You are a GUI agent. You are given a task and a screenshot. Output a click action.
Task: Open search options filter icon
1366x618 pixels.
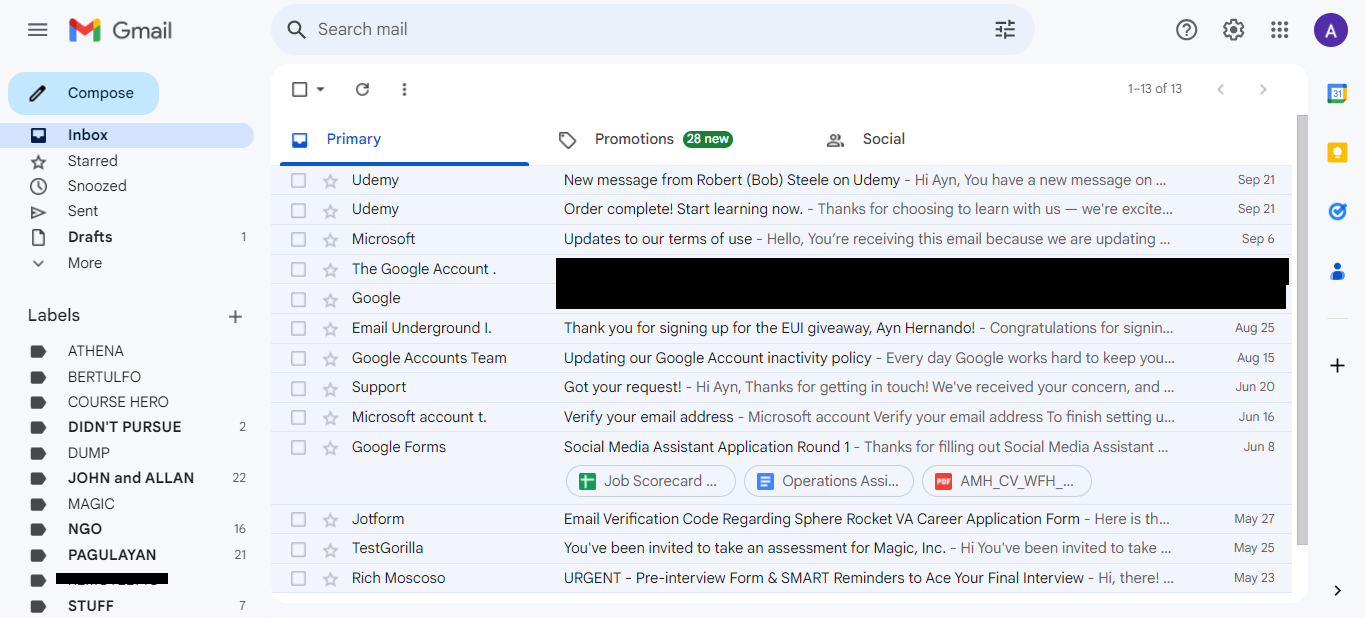pyautogui.click(x=1005, y=30)
